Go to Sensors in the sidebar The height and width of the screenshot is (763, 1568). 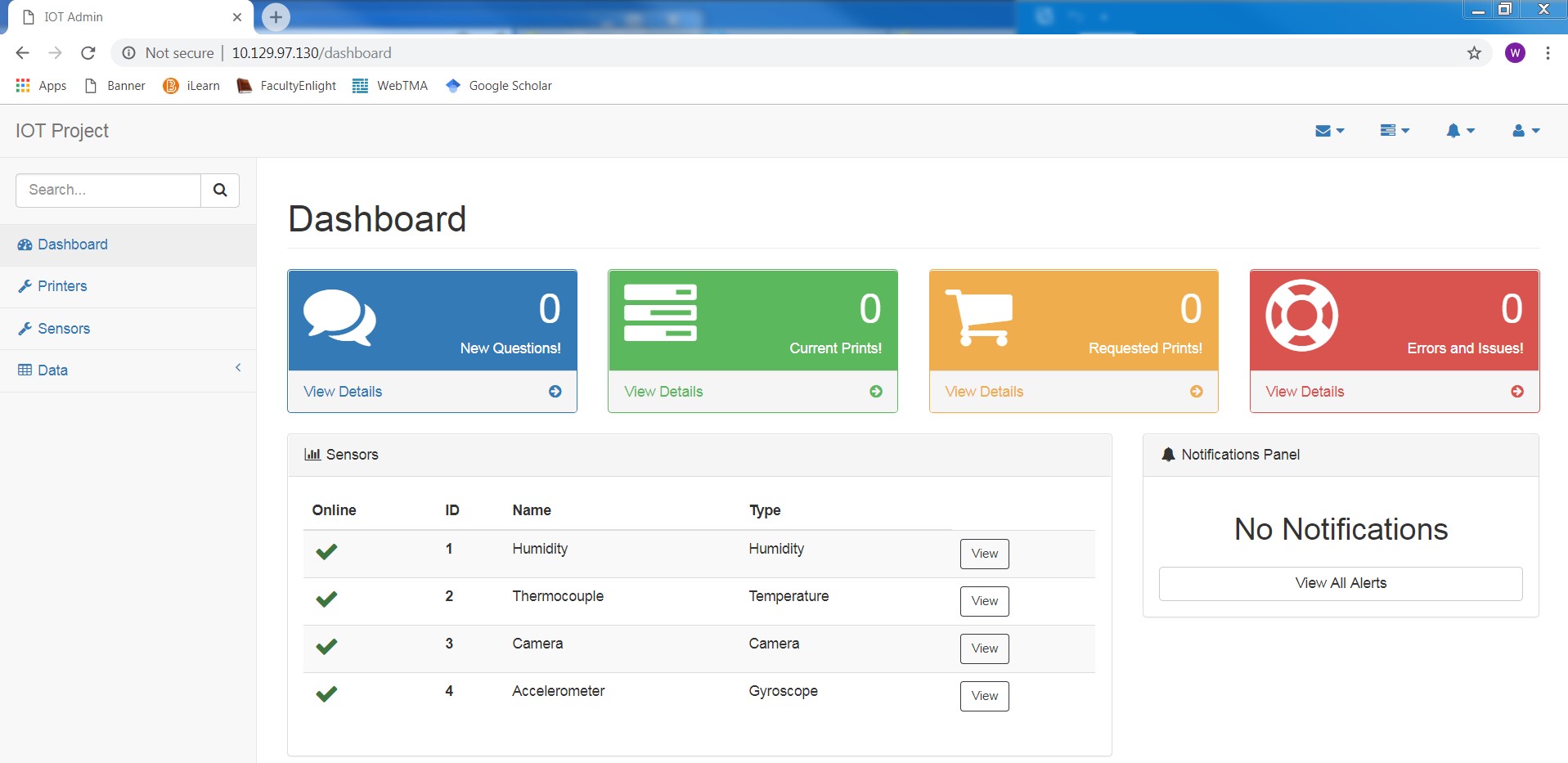pyautogui.click(x=64, y=329)
